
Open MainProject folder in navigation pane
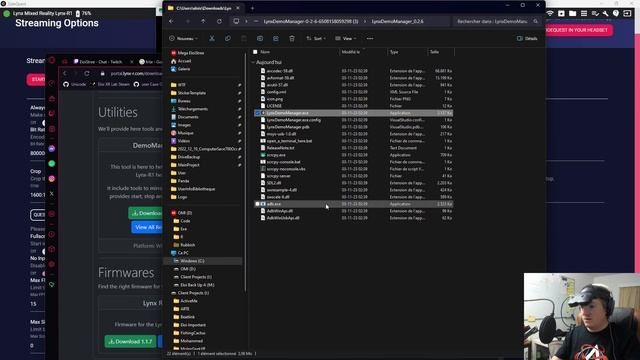click(185, 165)
